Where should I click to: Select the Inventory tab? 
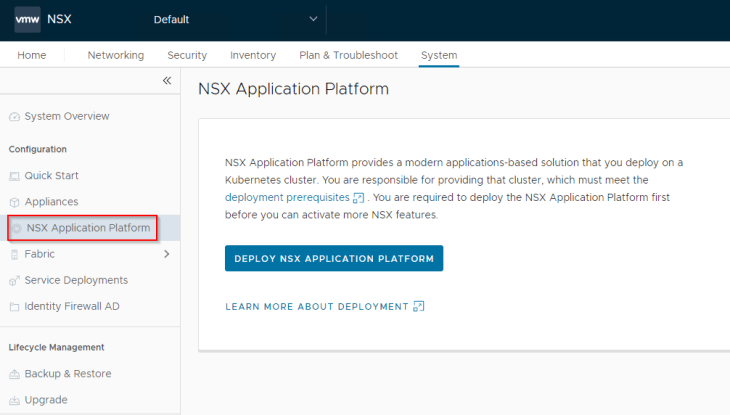tap(253, 55)
